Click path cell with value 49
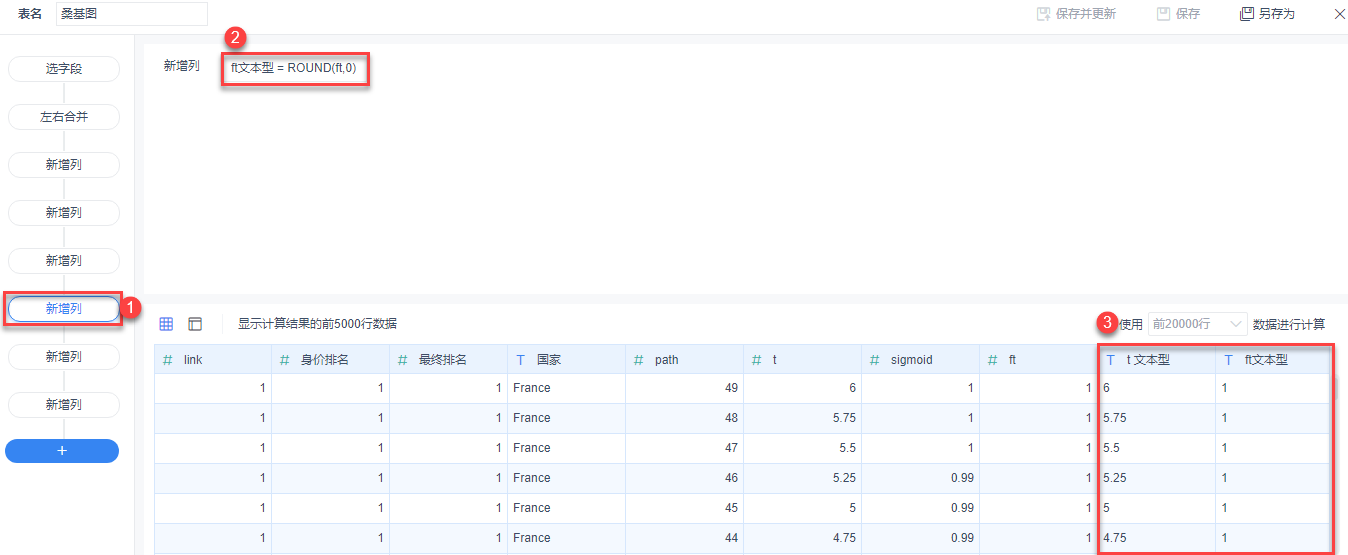This screenshot has height=555, width=1348. 684,388
